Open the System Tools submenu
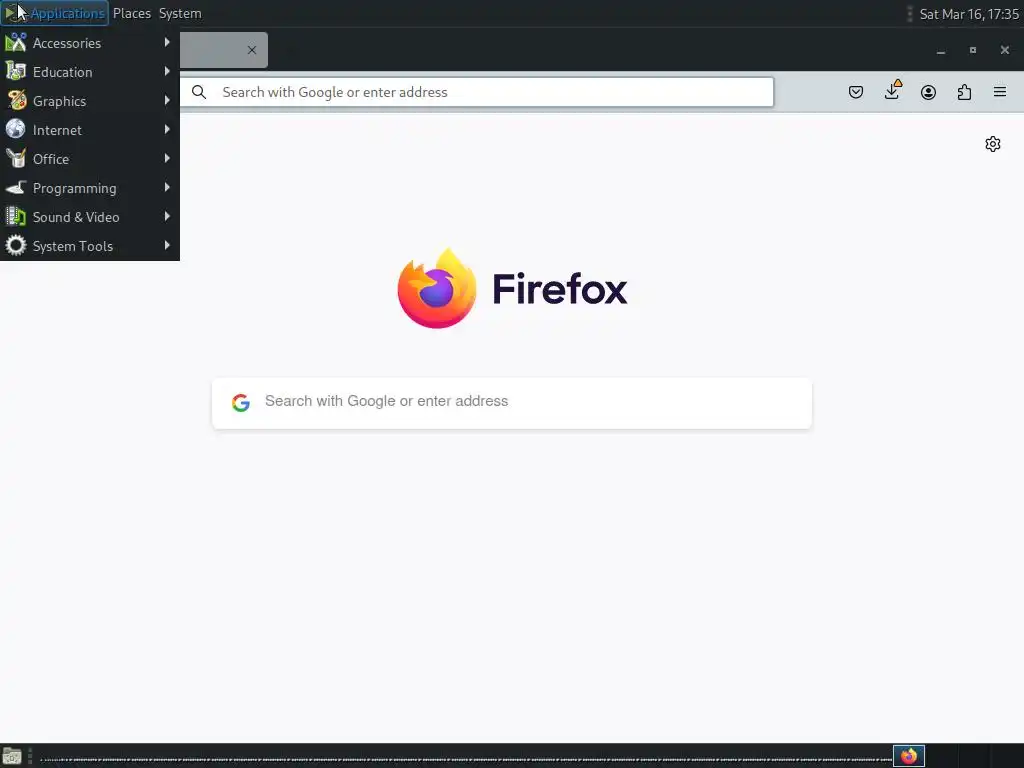The width and height of the screenshot is (1024, 768). tap(89, 246)
